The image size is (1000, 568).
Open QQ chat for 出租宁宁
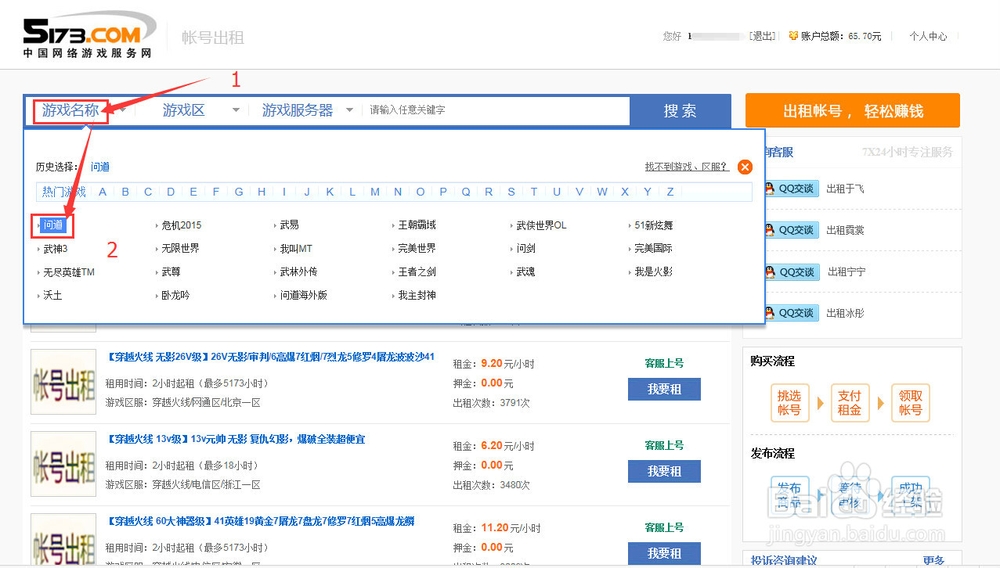click(791, 272)
